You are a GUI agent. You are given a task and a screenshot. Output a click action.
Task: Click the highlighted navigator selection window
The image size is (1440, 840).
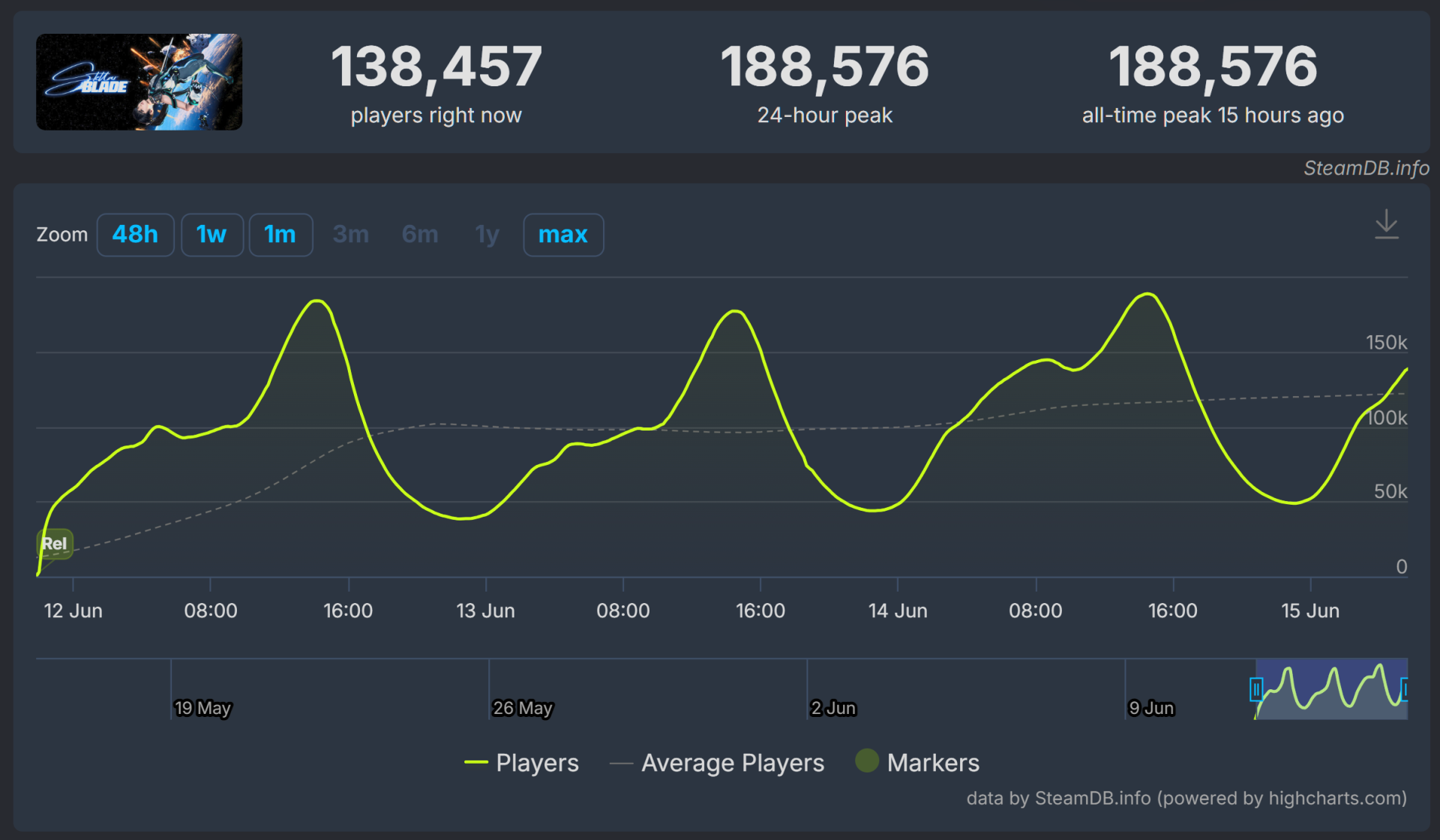point(1331,688)
